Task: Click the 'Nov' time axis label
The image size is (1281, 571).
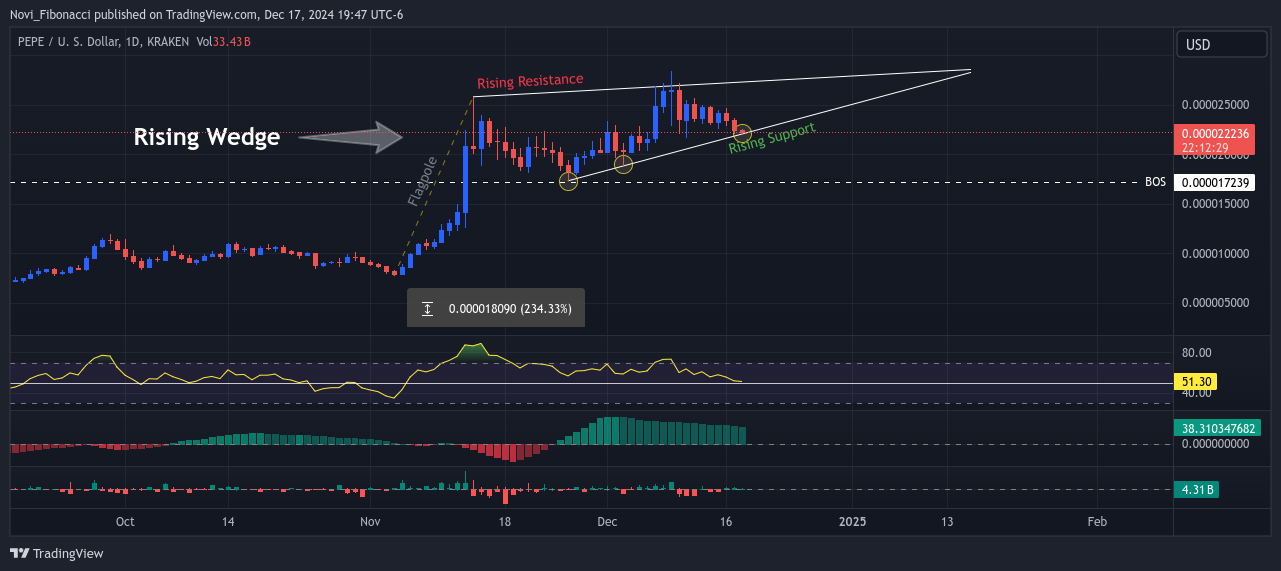Action: (371, 522)
